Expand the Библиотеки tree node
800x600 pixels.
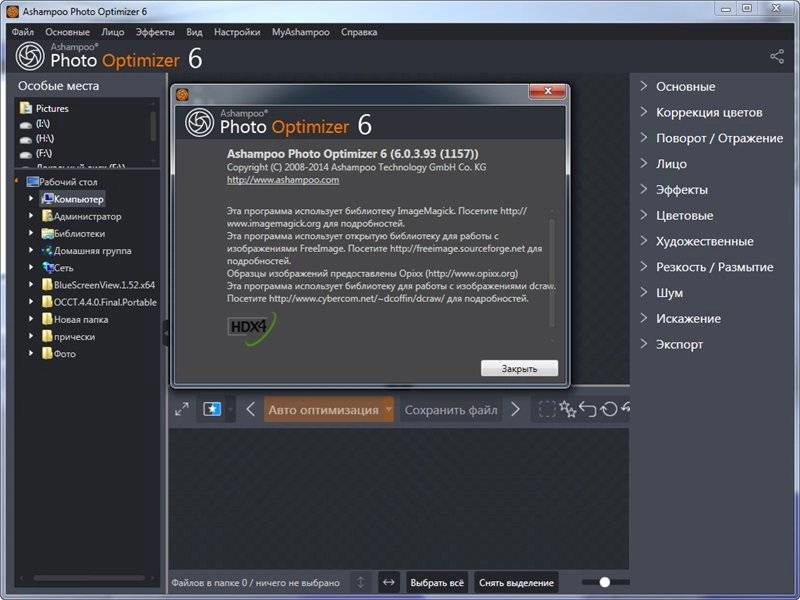pyautogui.click(x=31, y=233)
